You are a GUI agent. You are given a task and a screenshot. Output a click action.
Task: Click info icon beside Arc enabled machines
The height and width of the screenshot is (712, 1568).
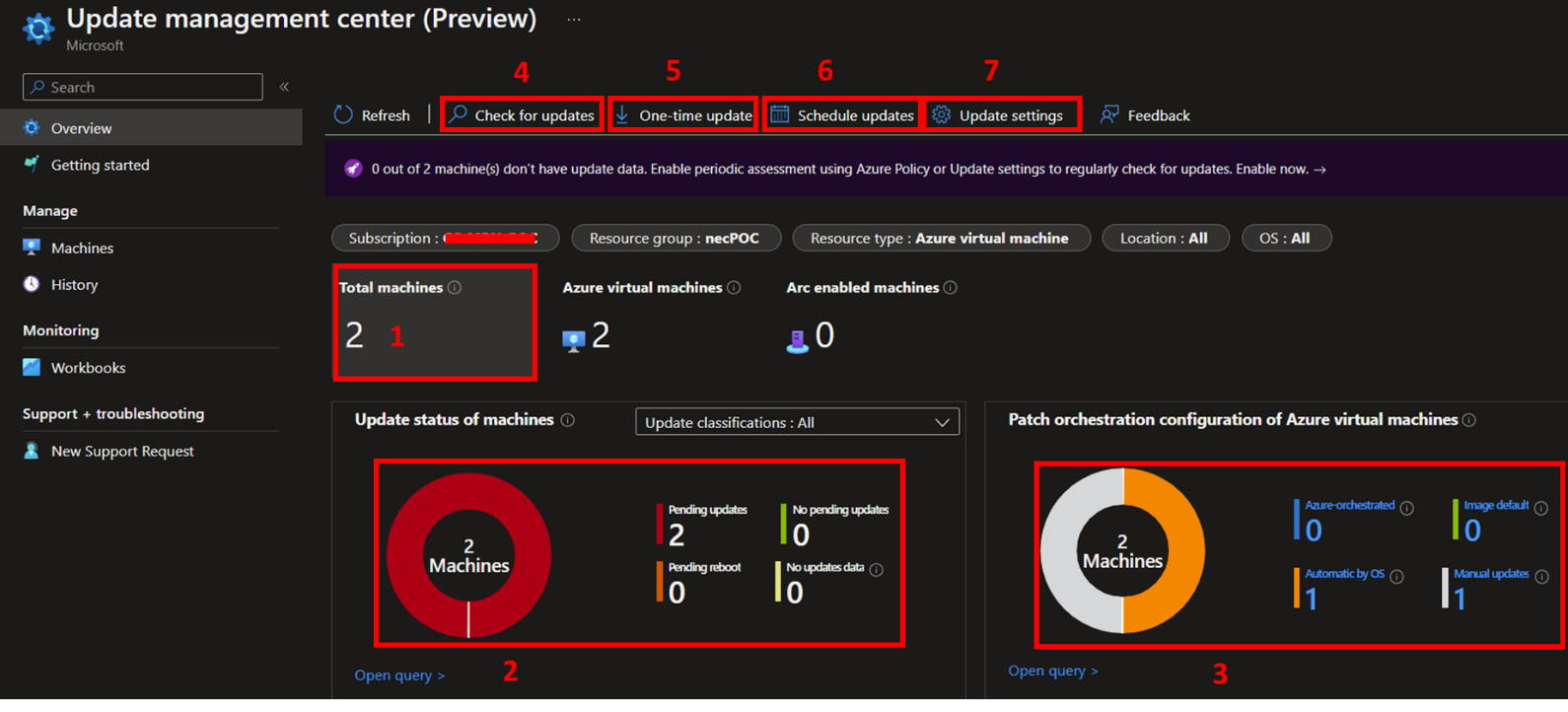(x=951, y=287)
